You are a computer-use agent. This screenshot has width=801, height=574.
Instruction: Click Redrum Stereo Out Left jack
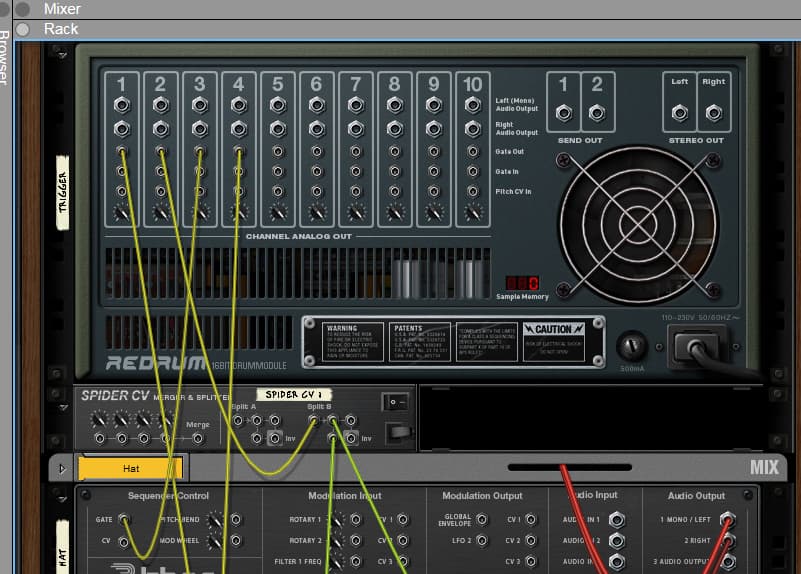click(680, 112)
